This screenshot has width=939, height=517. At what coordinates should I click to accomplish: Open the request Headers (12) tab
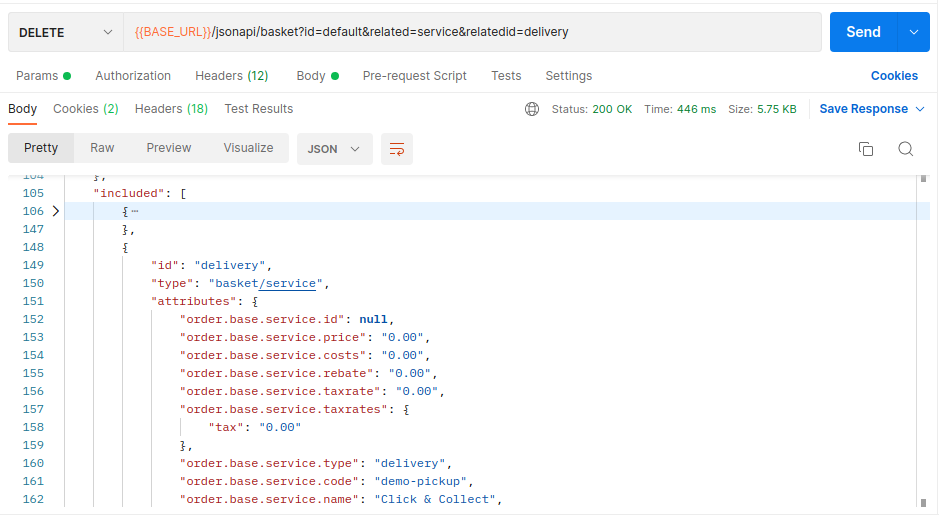click(232, 76)
